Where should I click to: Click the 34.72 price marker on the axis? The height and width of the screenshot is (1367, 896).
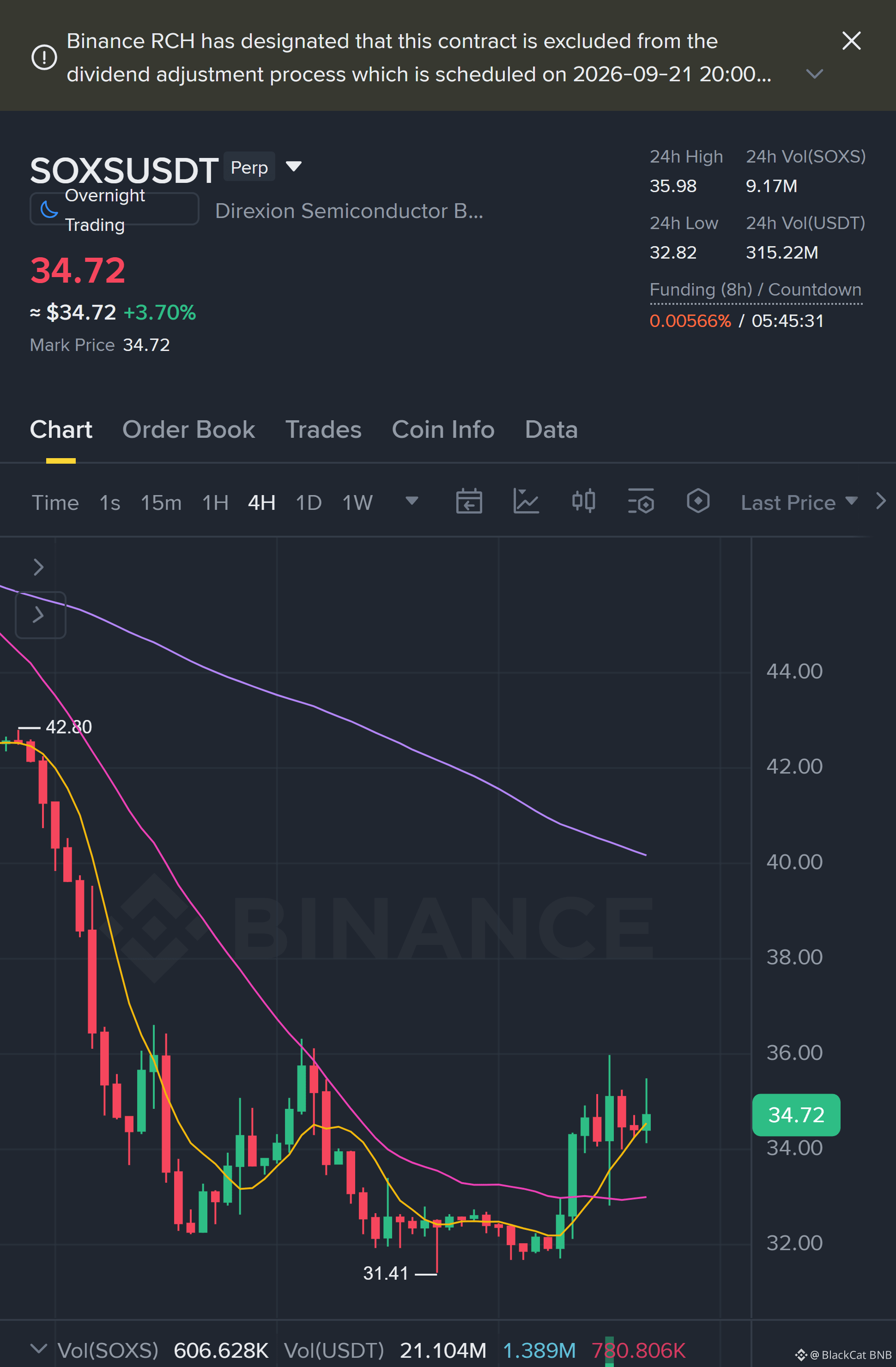[x=796, y=1115]
